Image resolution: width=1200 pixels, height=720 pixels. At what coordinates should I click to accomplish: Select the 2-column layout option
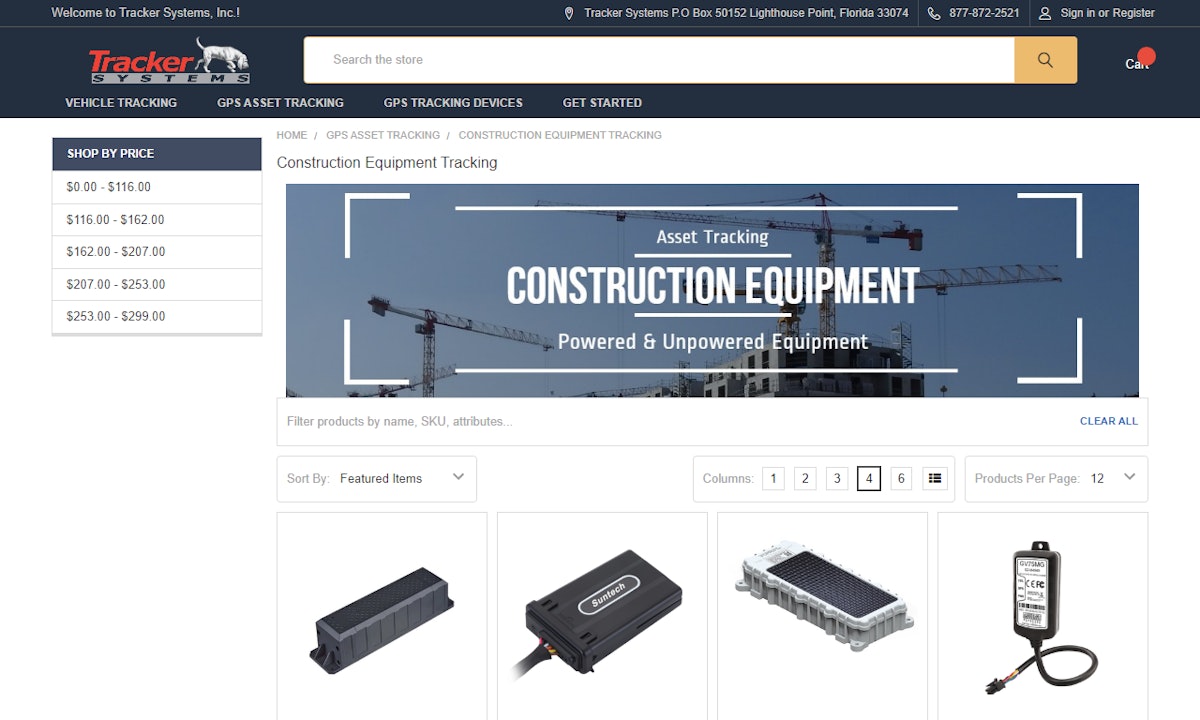pyautogui.click(x=805, y=478)
